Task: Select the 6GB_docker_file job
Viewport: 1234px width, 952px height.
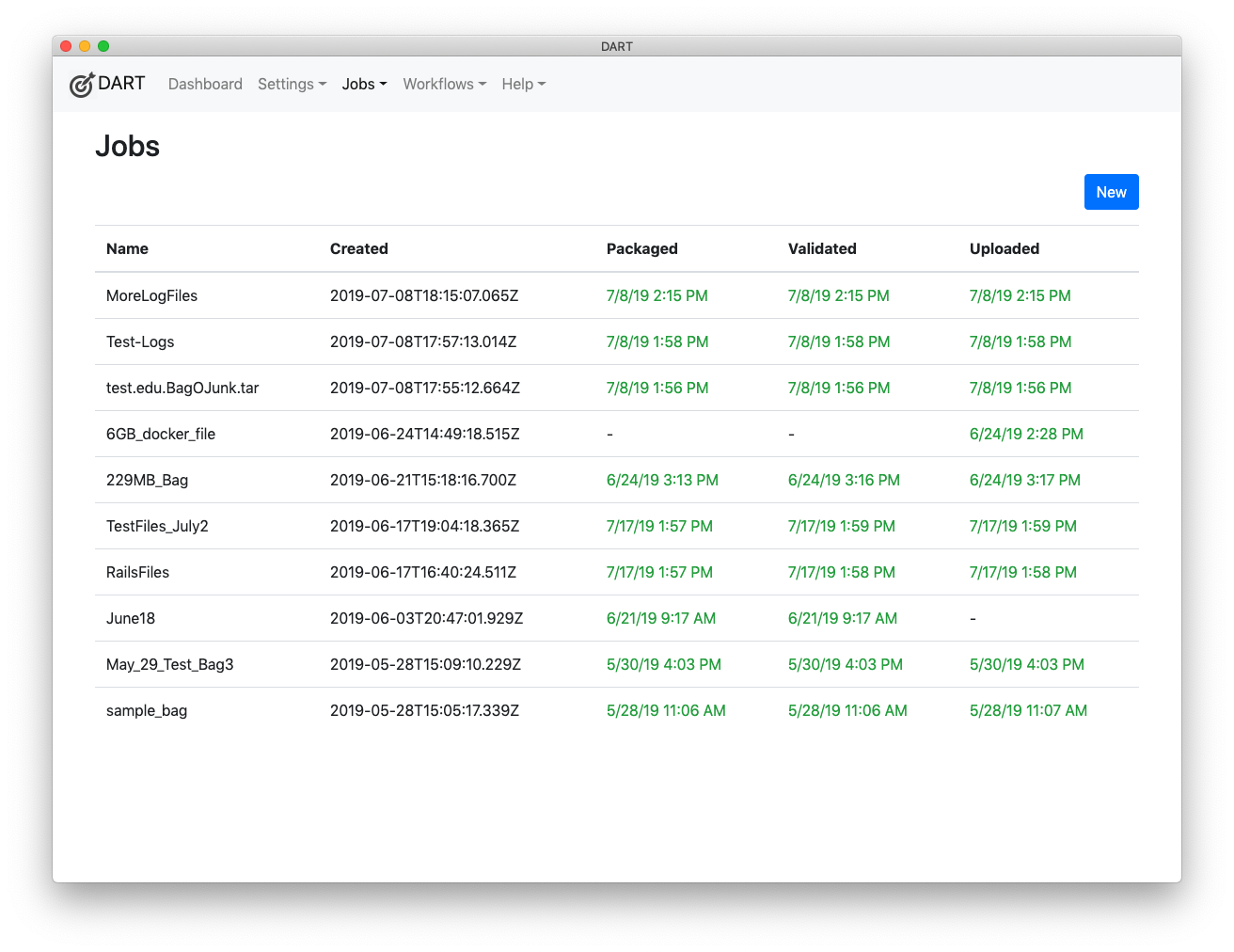Action: (x=161, y=434)
